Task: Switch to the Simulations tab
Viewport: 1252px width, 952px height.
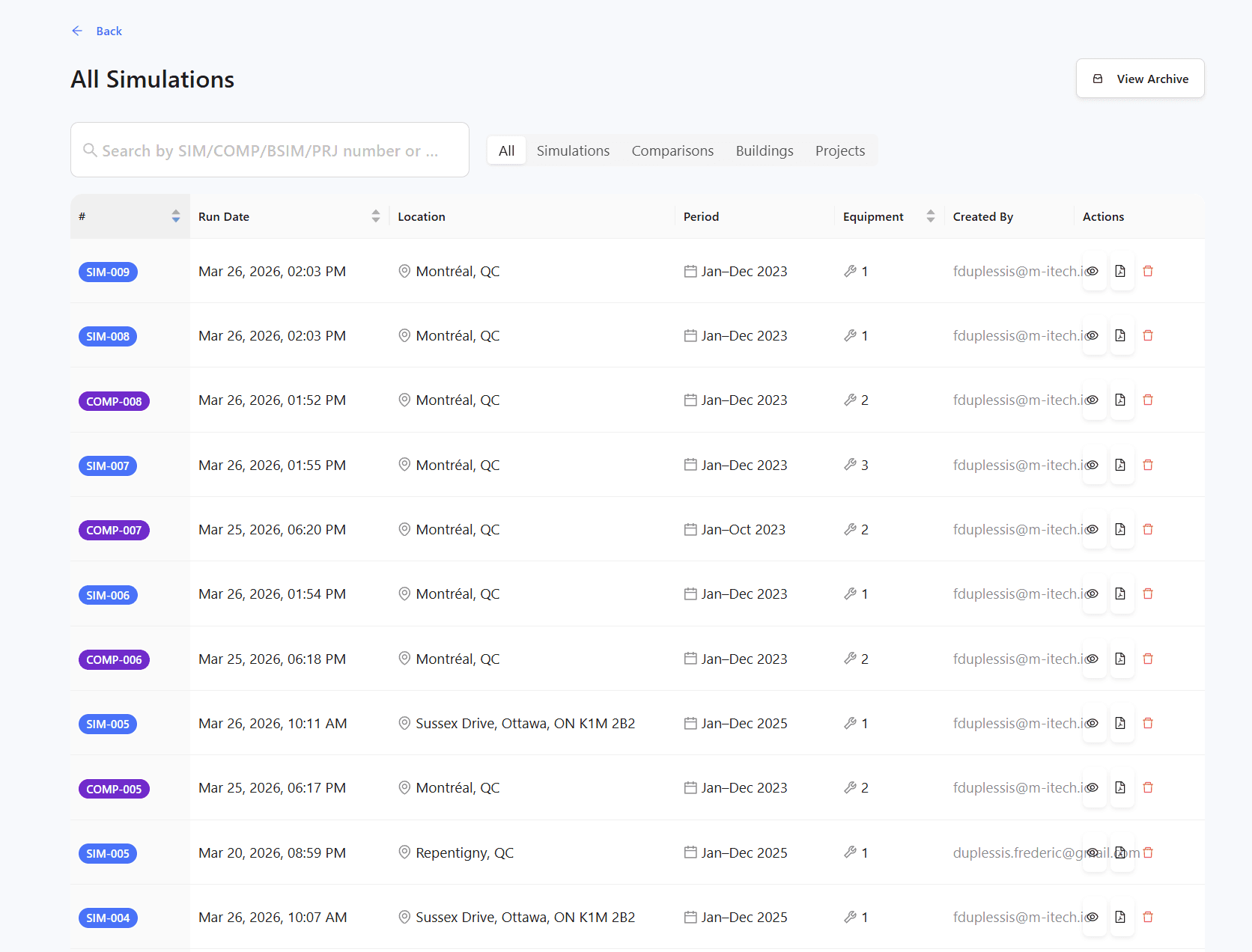Action: pyautogui.click(x=573, y=150)
